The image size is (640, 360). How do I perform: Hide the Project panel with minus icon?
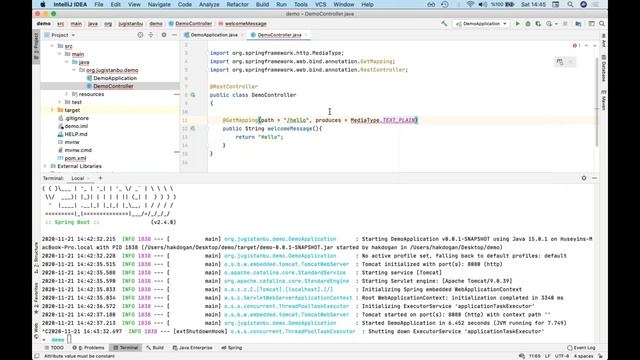pos(174,35)
